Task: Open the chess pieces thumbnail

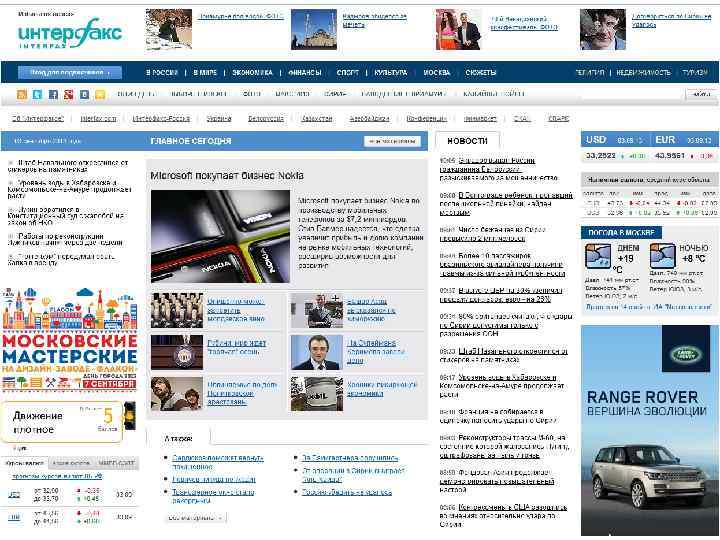Action: (177, 310)
